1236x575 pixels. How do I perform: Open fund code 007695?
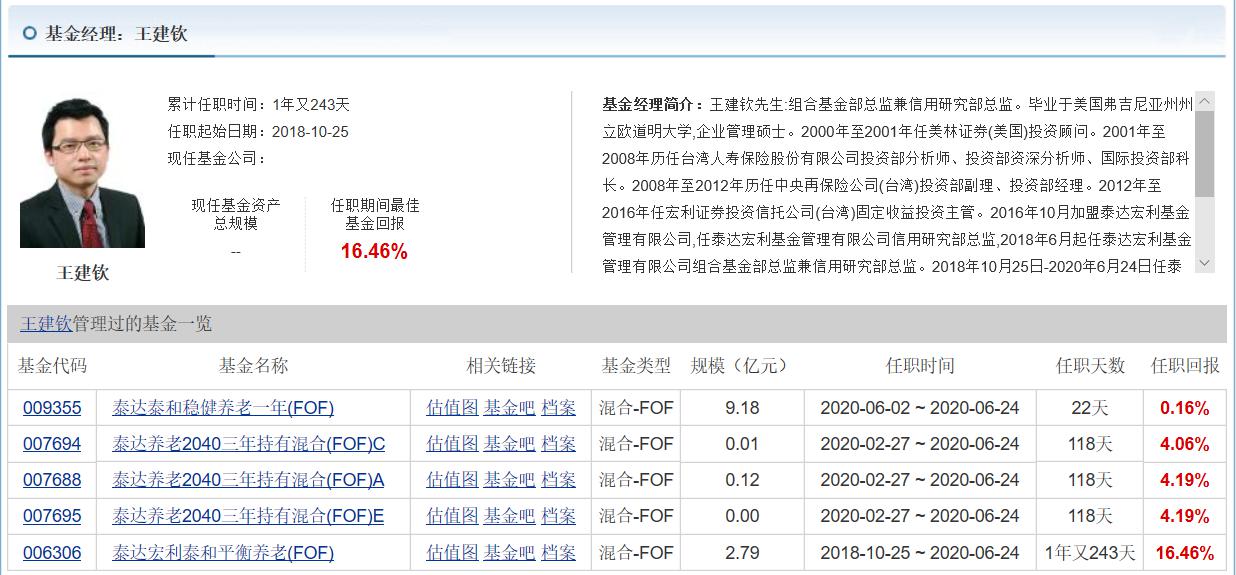(x=52, y=516)
